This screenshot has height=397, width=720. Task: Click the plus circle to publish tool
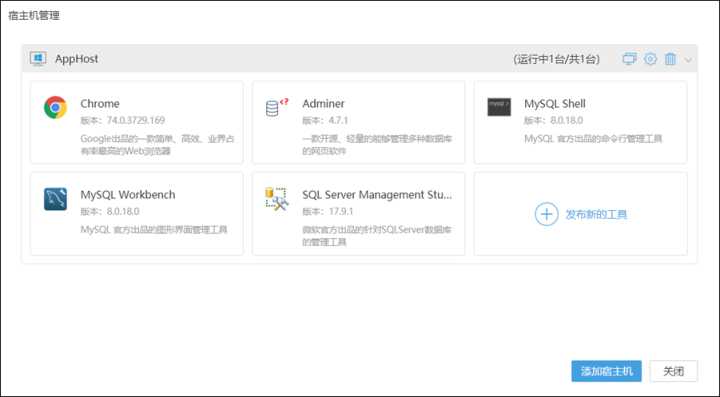point(546,214)
